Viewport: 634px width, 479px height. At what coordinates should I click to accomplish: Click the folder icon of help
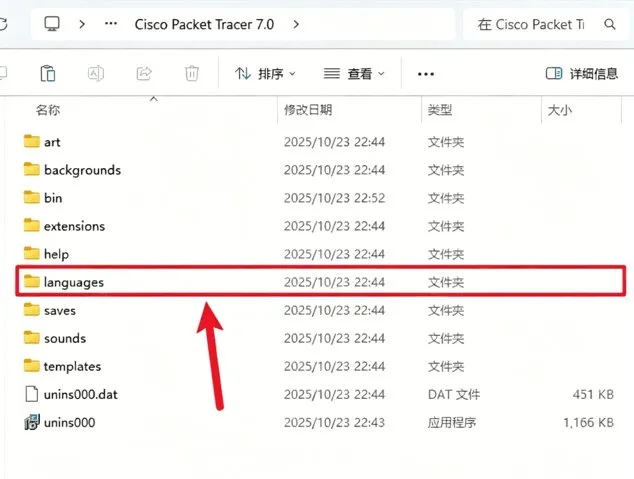pyautogui.click(x=32, y=253)
